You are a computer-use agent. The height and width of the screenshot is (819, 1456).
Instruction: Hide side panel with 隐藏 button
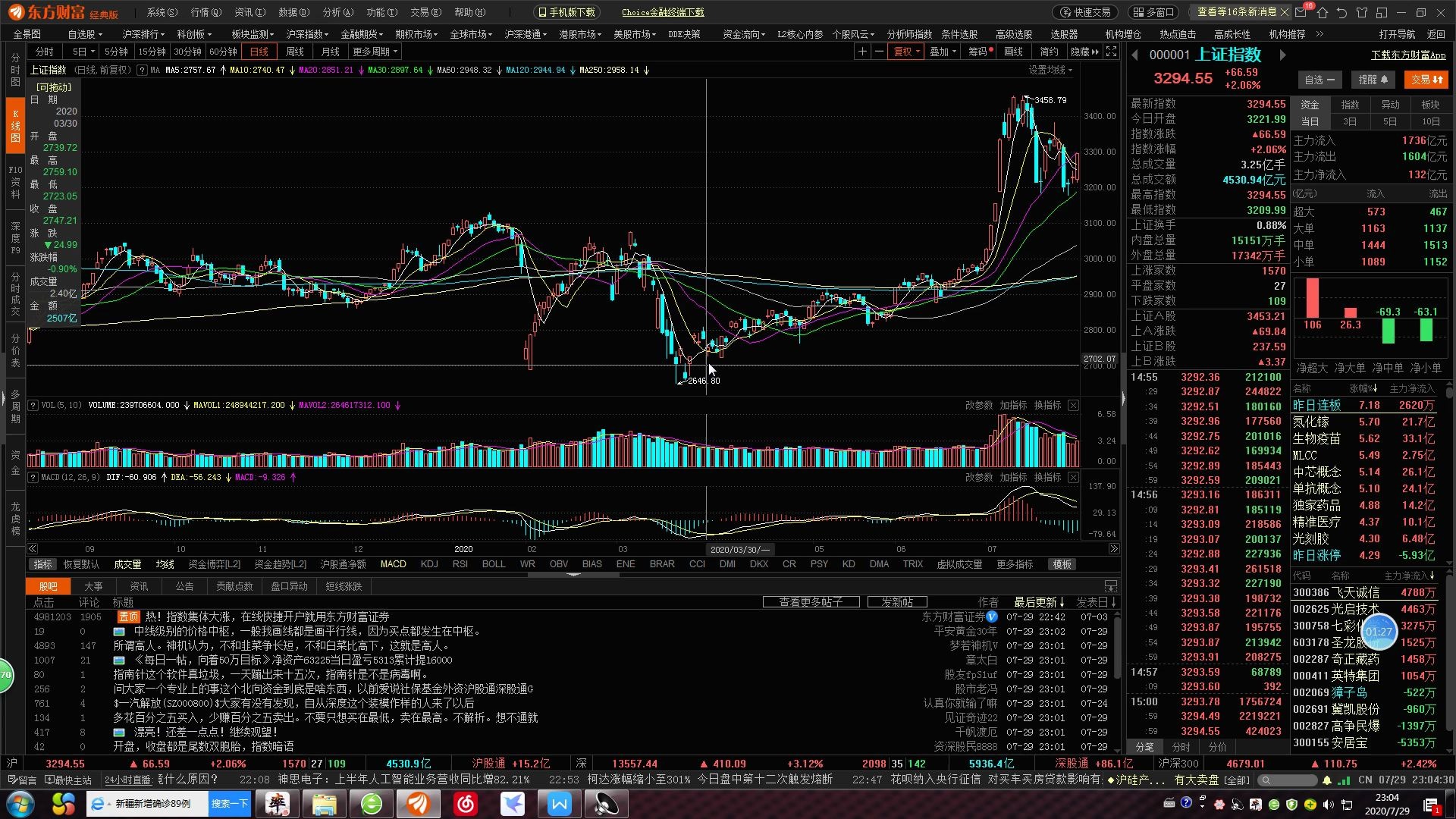pyautogui.click(x=1084, y=52)
